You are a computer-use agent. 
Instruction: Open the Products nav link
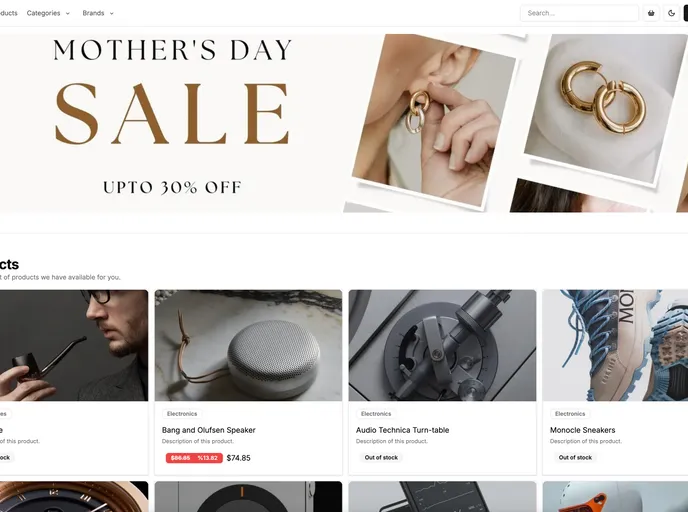(8, 13)
